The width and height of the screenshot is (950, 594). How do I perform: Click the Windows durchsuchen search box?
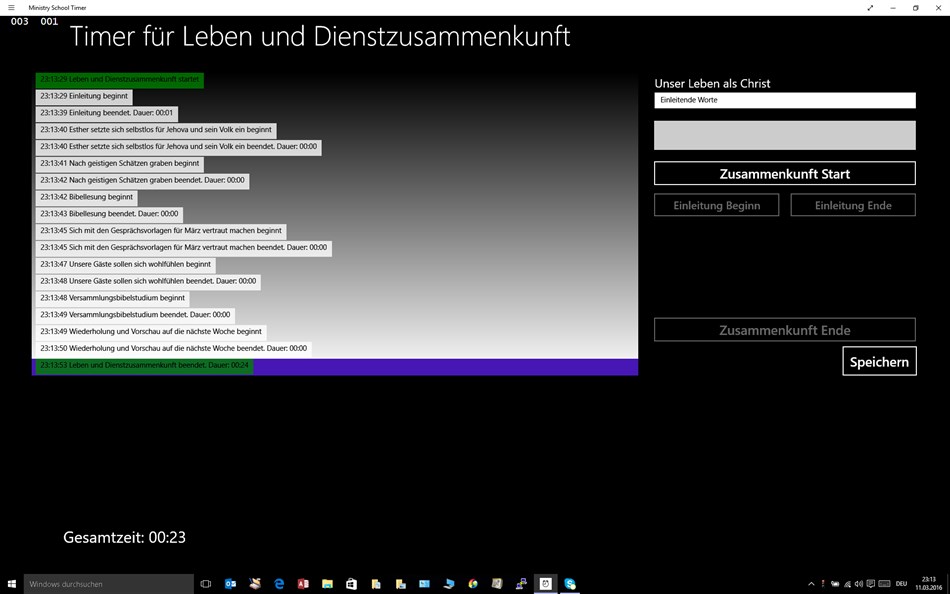pyautogui.click(x=108, y=584)
